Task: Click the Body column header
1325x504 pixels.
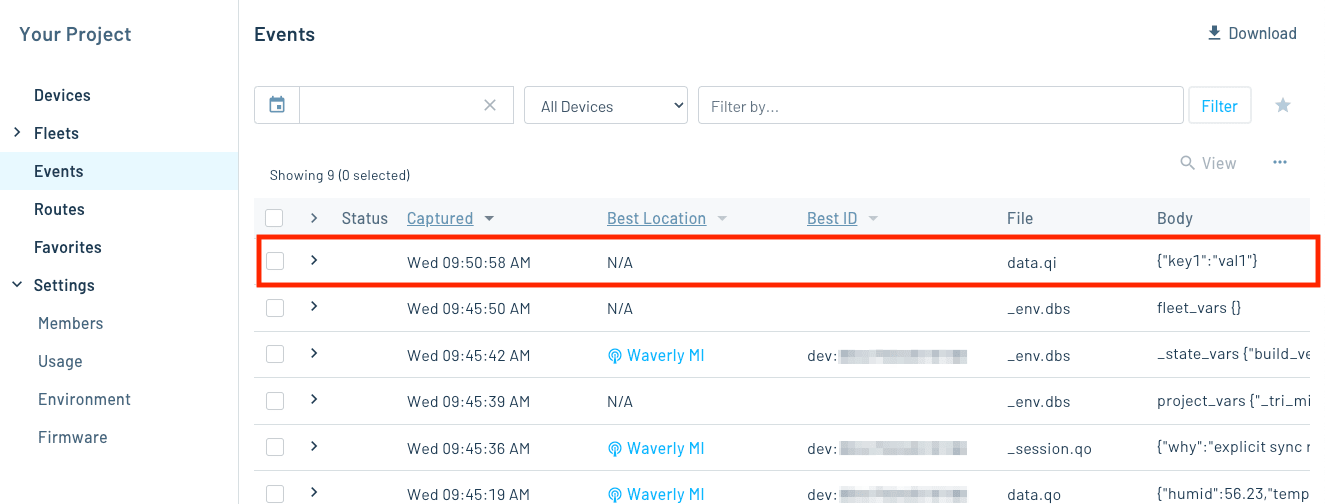Action: point(1175,218)
